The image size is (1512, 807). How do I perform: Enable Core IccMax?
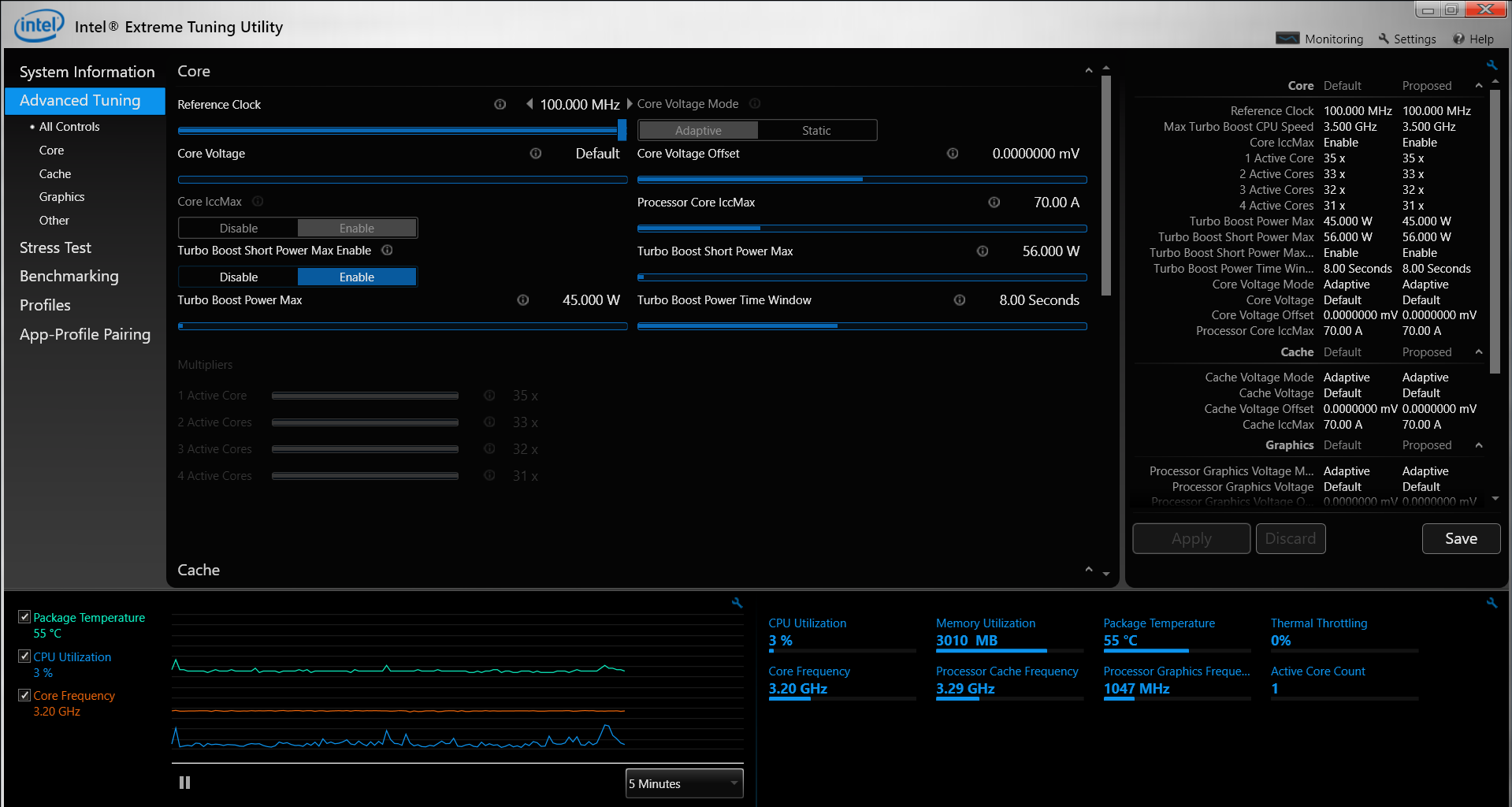click(x=357, y=228)
